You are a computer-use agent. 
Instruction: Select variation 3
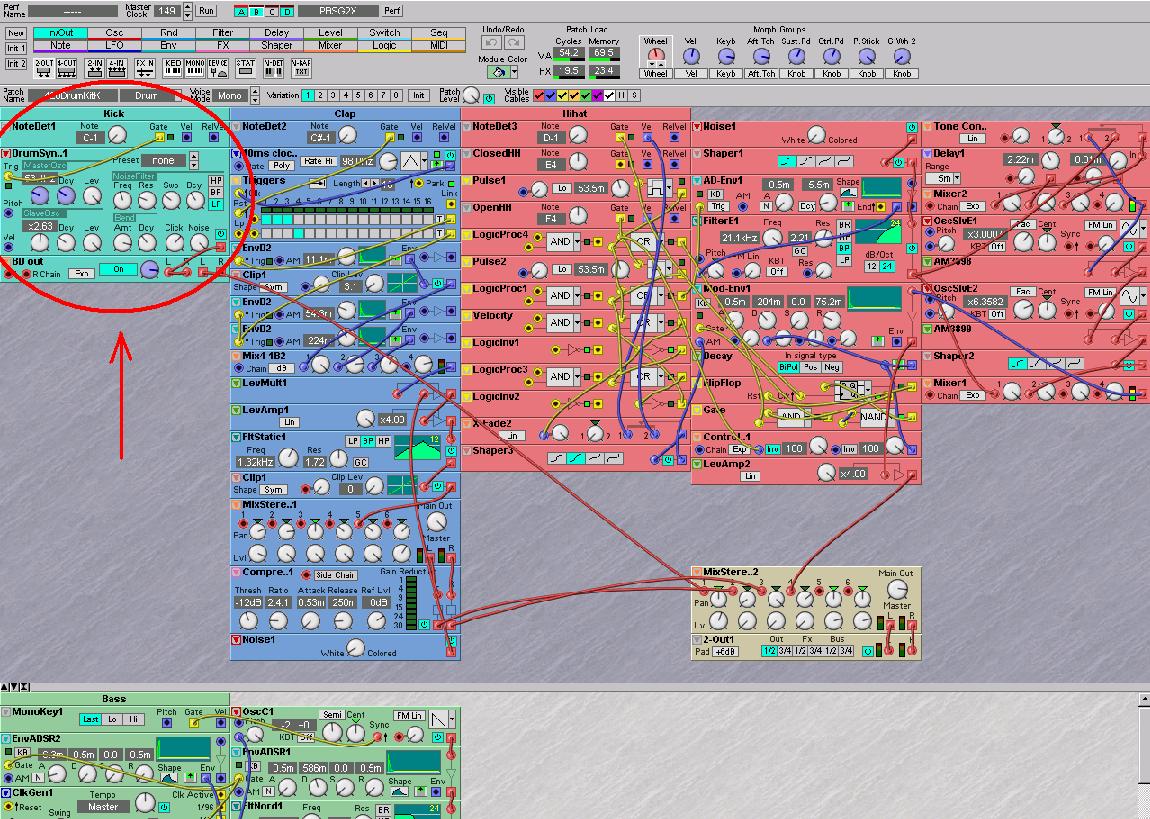(331, 96)
